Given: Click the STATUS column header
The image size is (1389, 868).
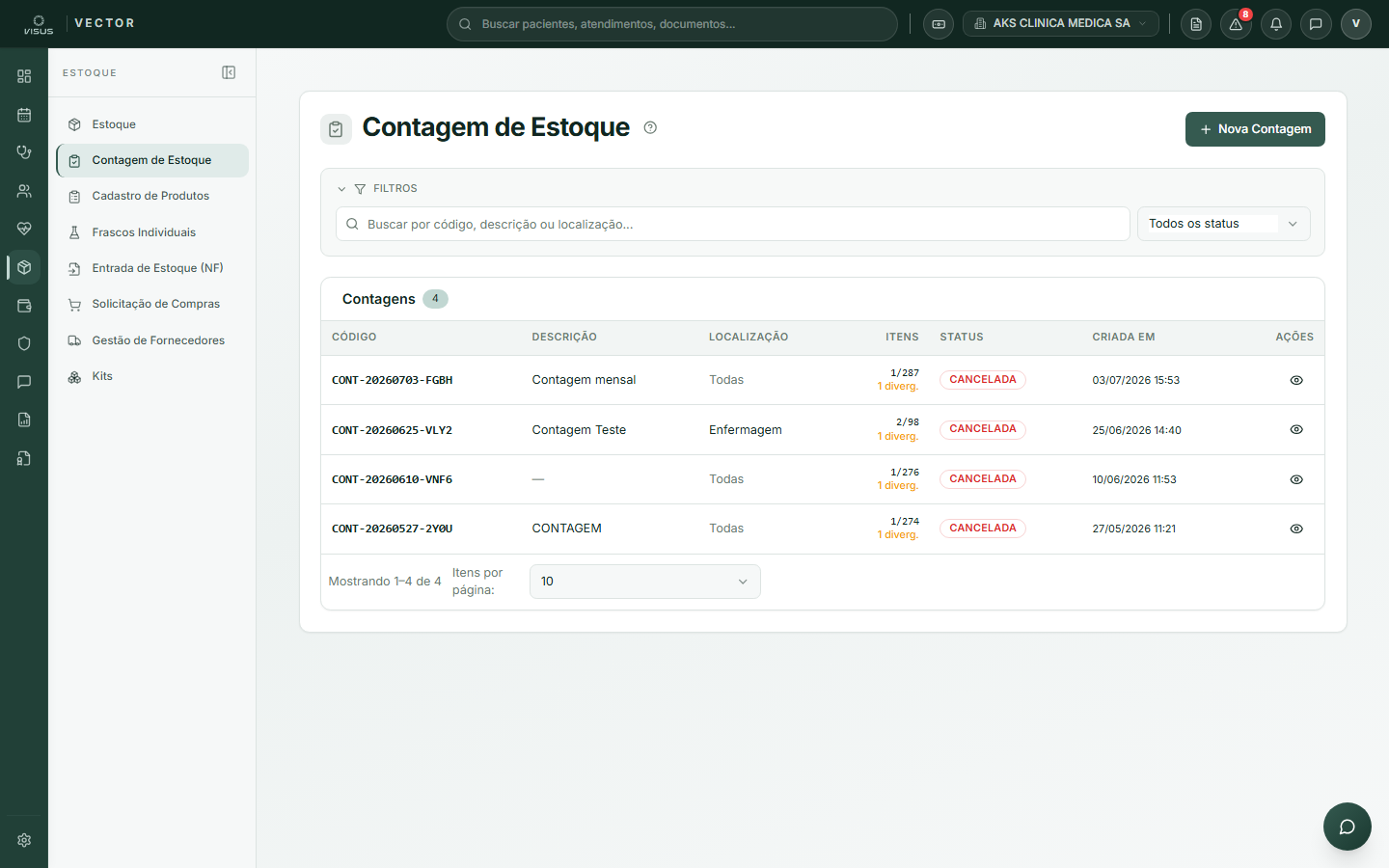Looking at the screenshot, I should (x=962, y=337).
